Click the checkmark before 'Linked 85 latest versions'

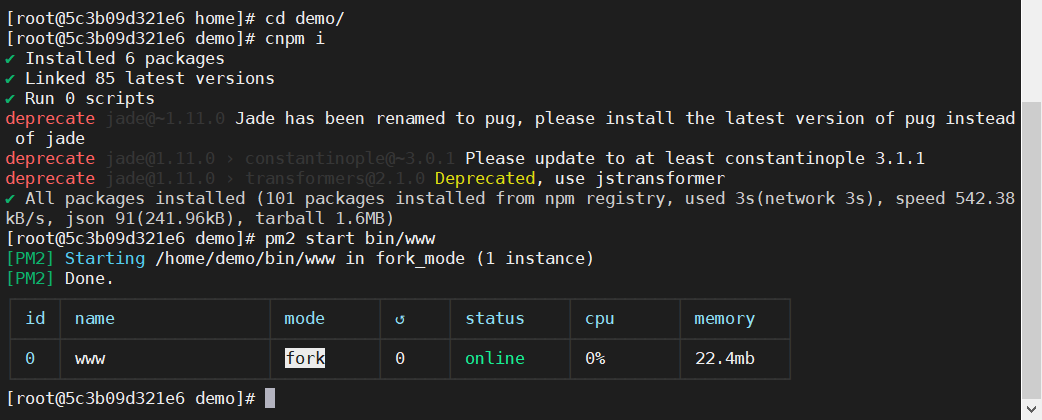[x=11, y=78]
